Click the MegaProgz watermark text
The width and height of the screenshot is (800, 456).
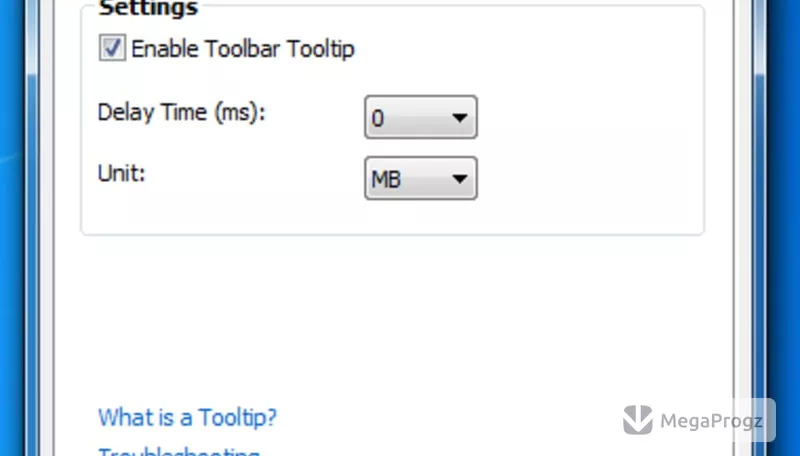click(711, 421)
